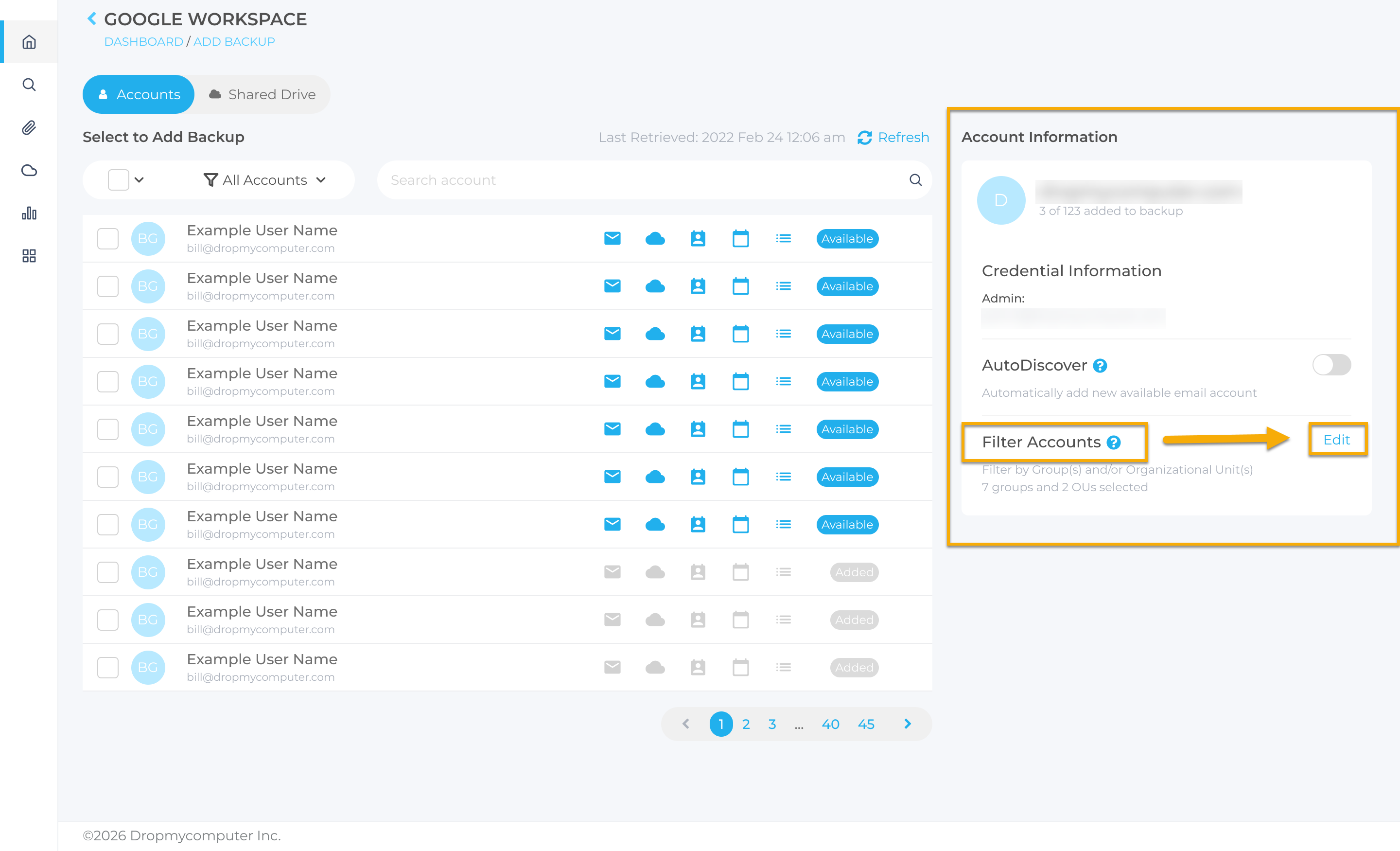Switch to the Shared Drive tab
The image size is (1400, 851).
click(x=262, y=94)
